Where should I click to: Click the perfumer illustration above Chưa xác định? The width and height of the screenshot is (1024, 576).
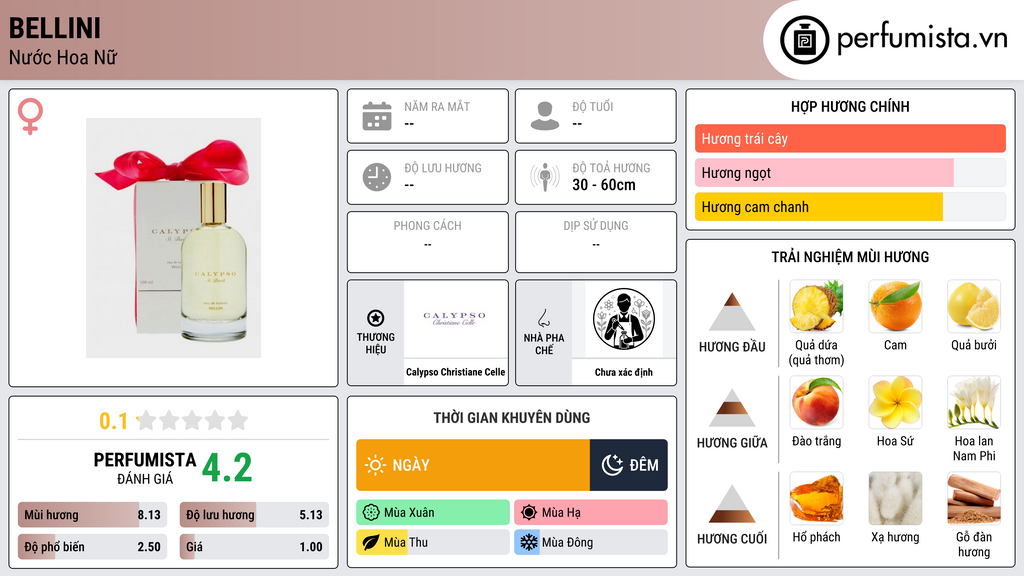click(x=624, y=319)
